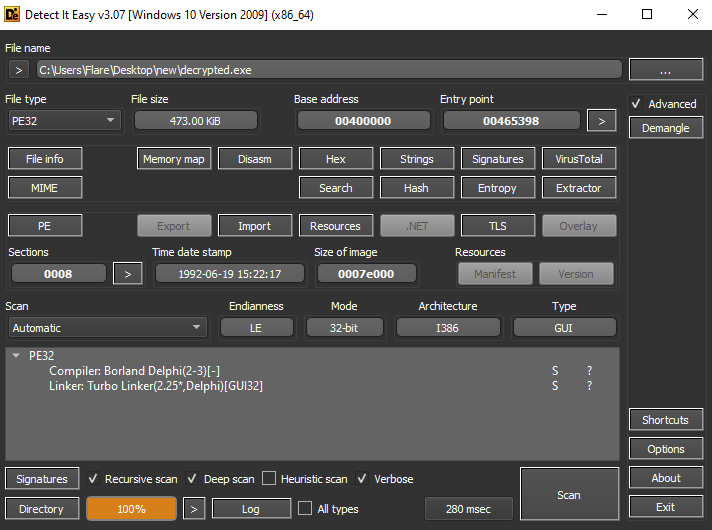This screenshot has height=530, width=712.
Task: Open the Memory map view
Action: point(174,159)
